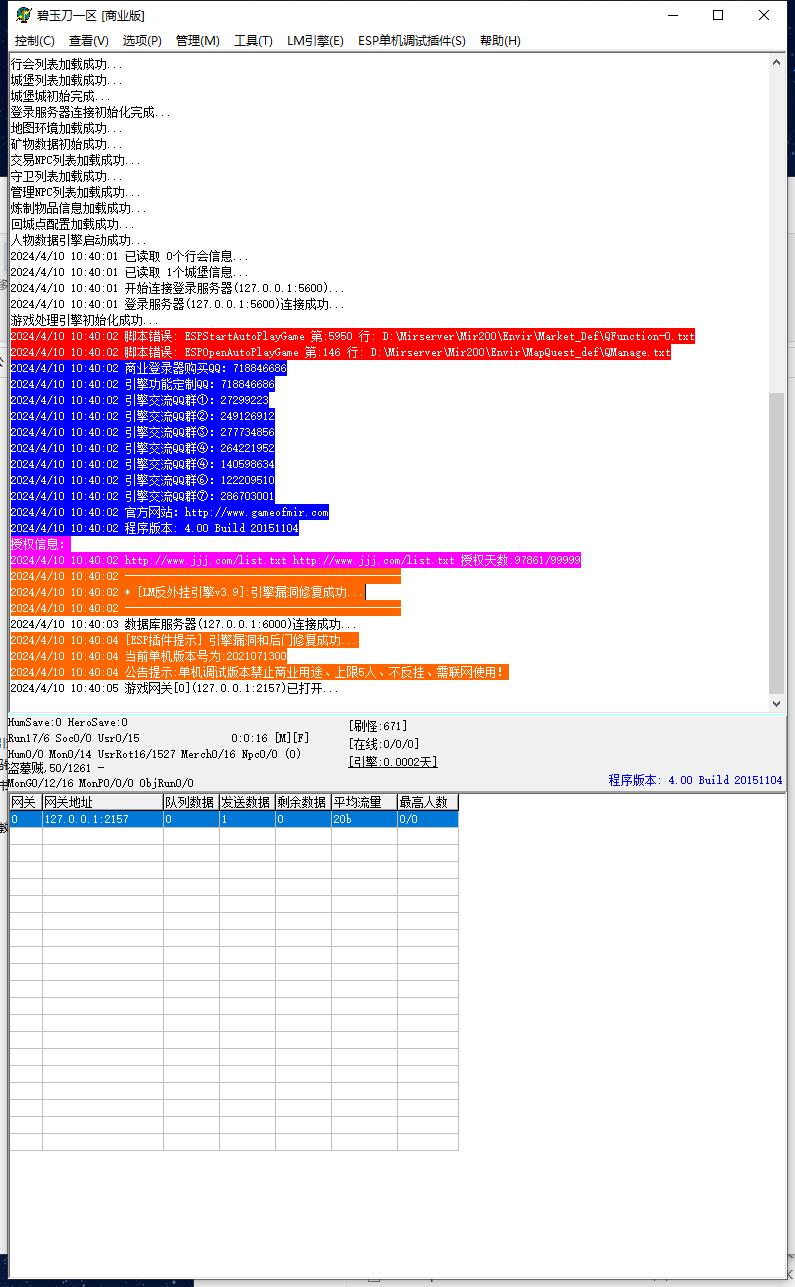Click the 游戏网关[0](127.0.0.1:2157)已打开 line
The image size is (795, 1287).
[174, 688]
